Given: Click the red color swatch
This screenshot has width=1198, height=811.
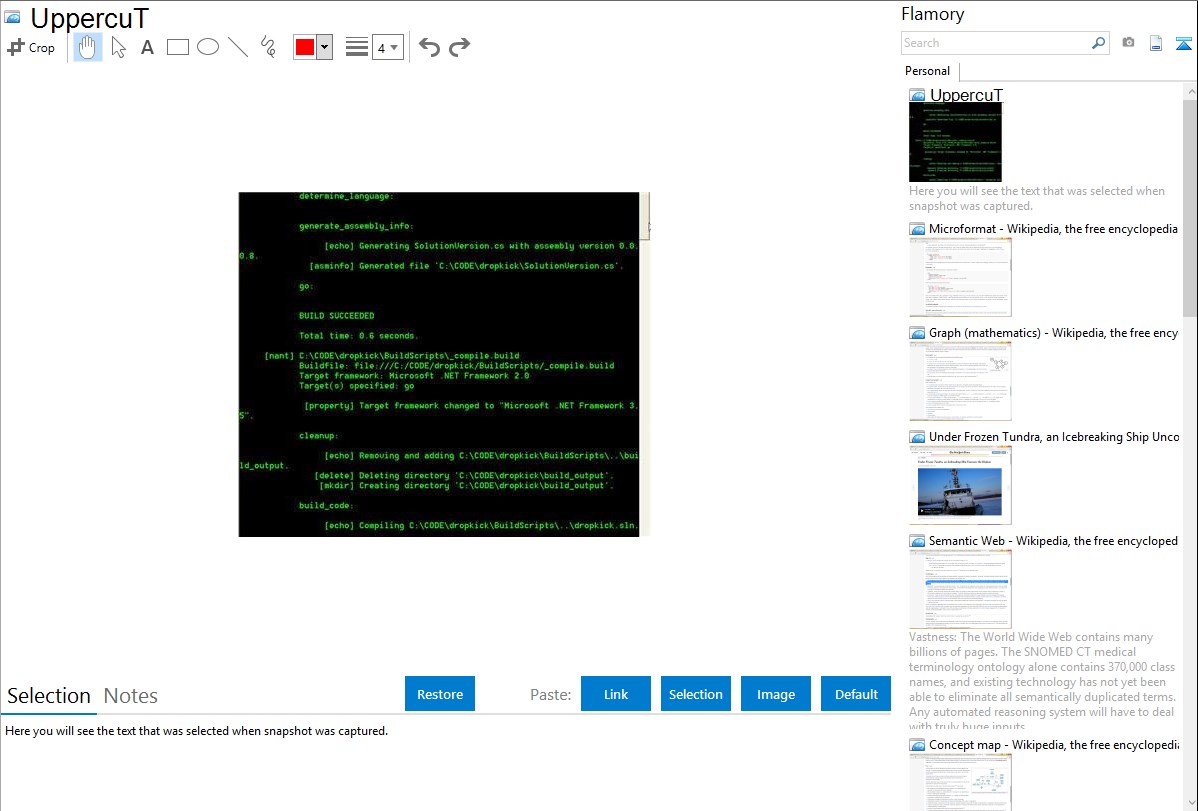Looking at the screenshot, I should 305,47.
